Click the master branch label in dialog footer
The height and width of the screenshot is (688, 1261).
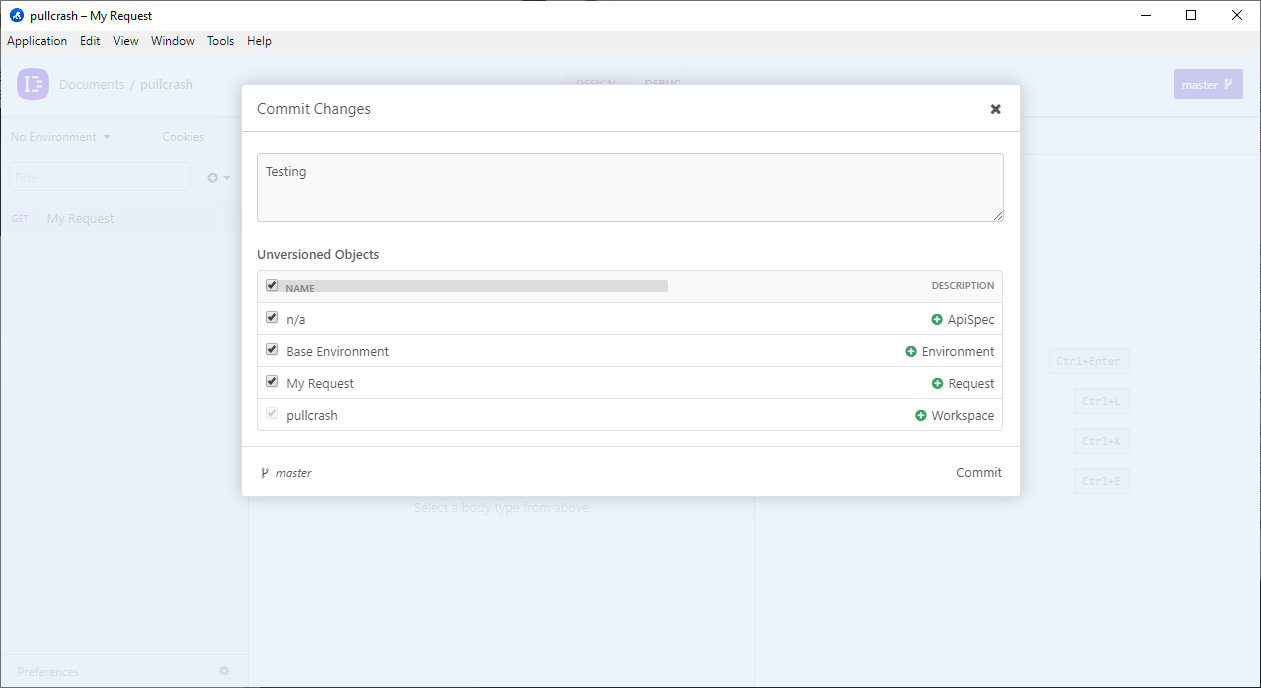point(294,473)
